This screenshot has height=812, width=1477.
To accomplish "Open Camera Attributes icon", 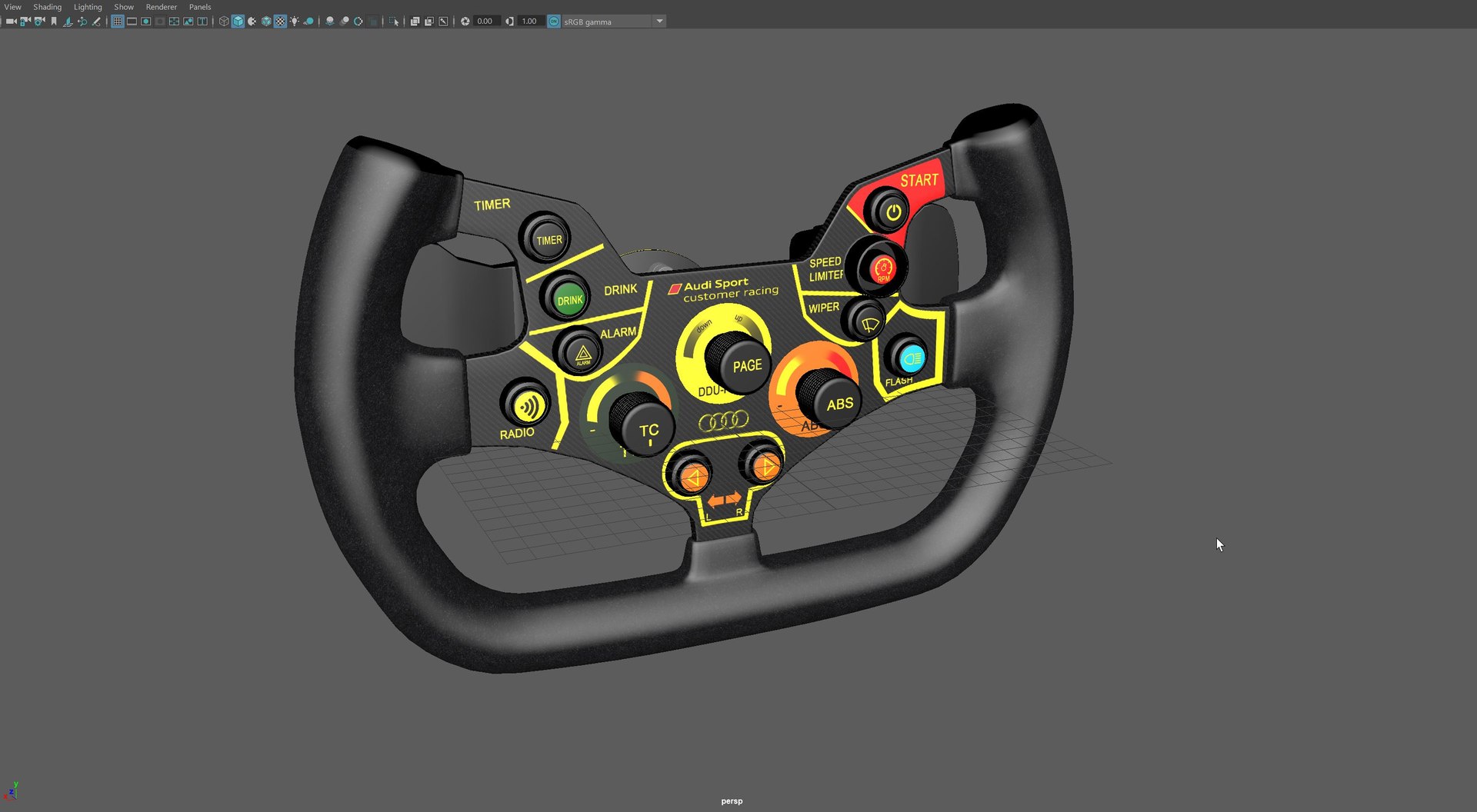I will coord(39,22).
